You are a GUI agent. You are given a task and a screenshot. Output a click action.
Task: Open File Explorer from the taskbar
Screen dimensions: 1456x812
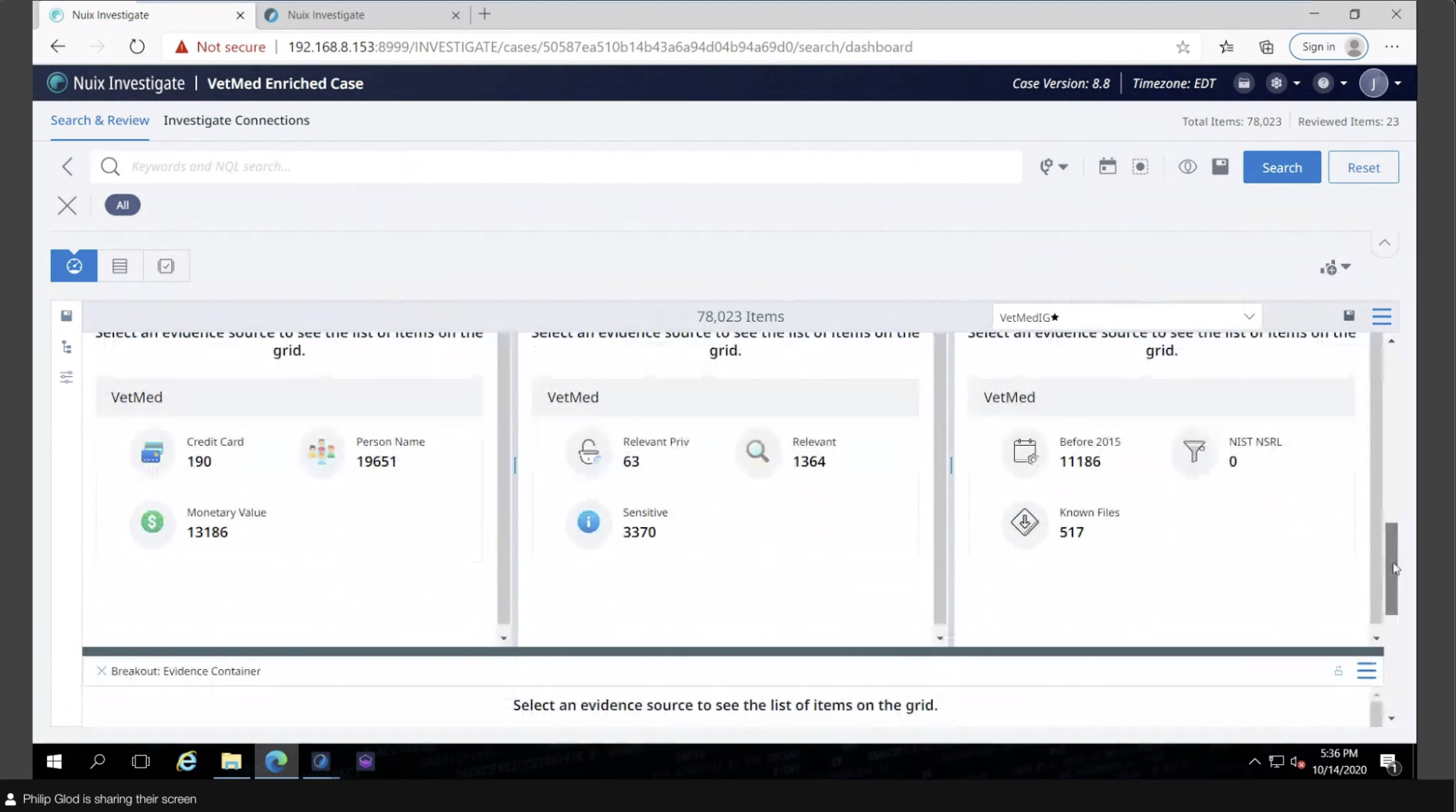(231, 761)
